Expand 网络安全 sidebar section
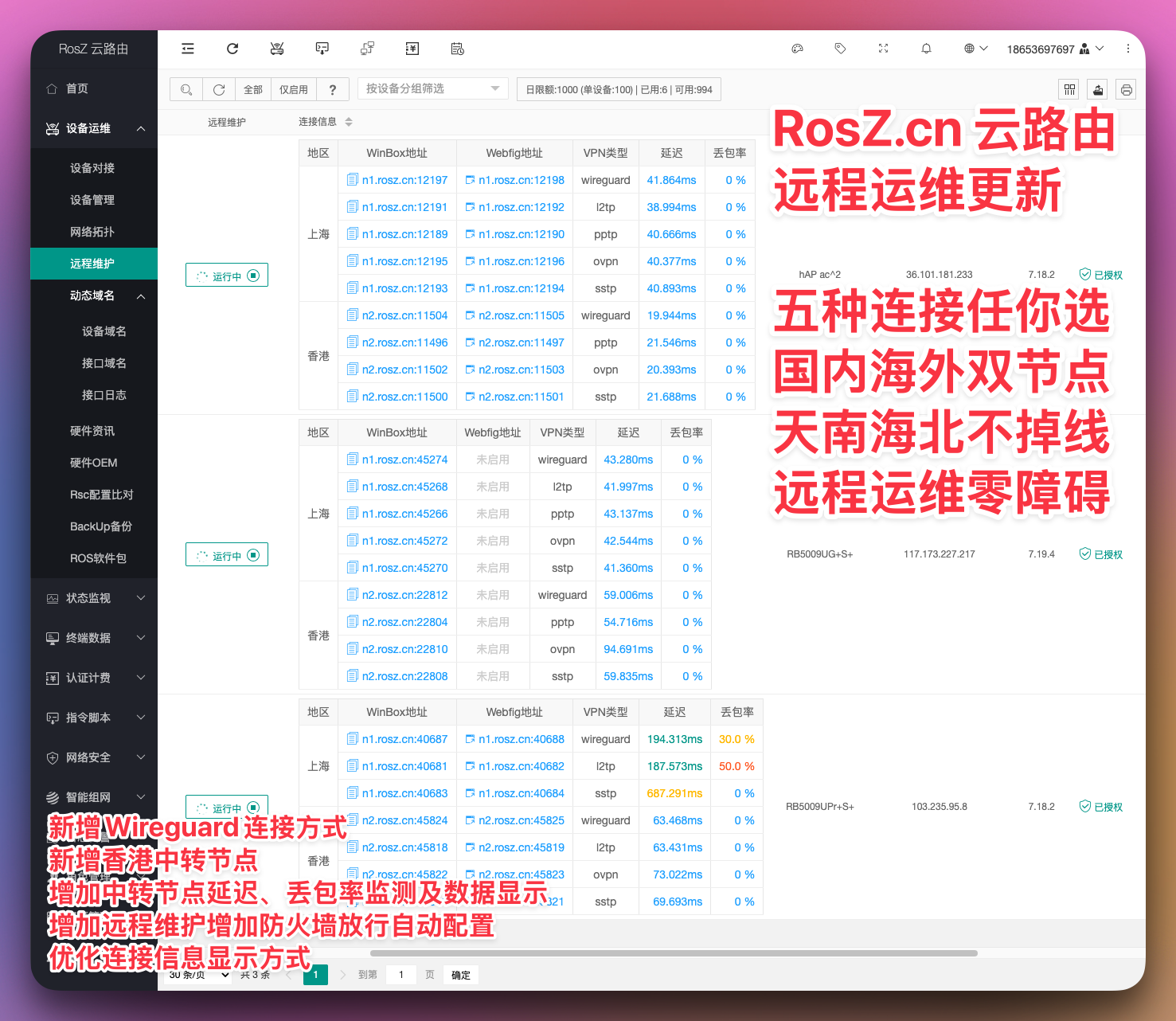This screenshot has width=1176, height=1021. (94, 757)
